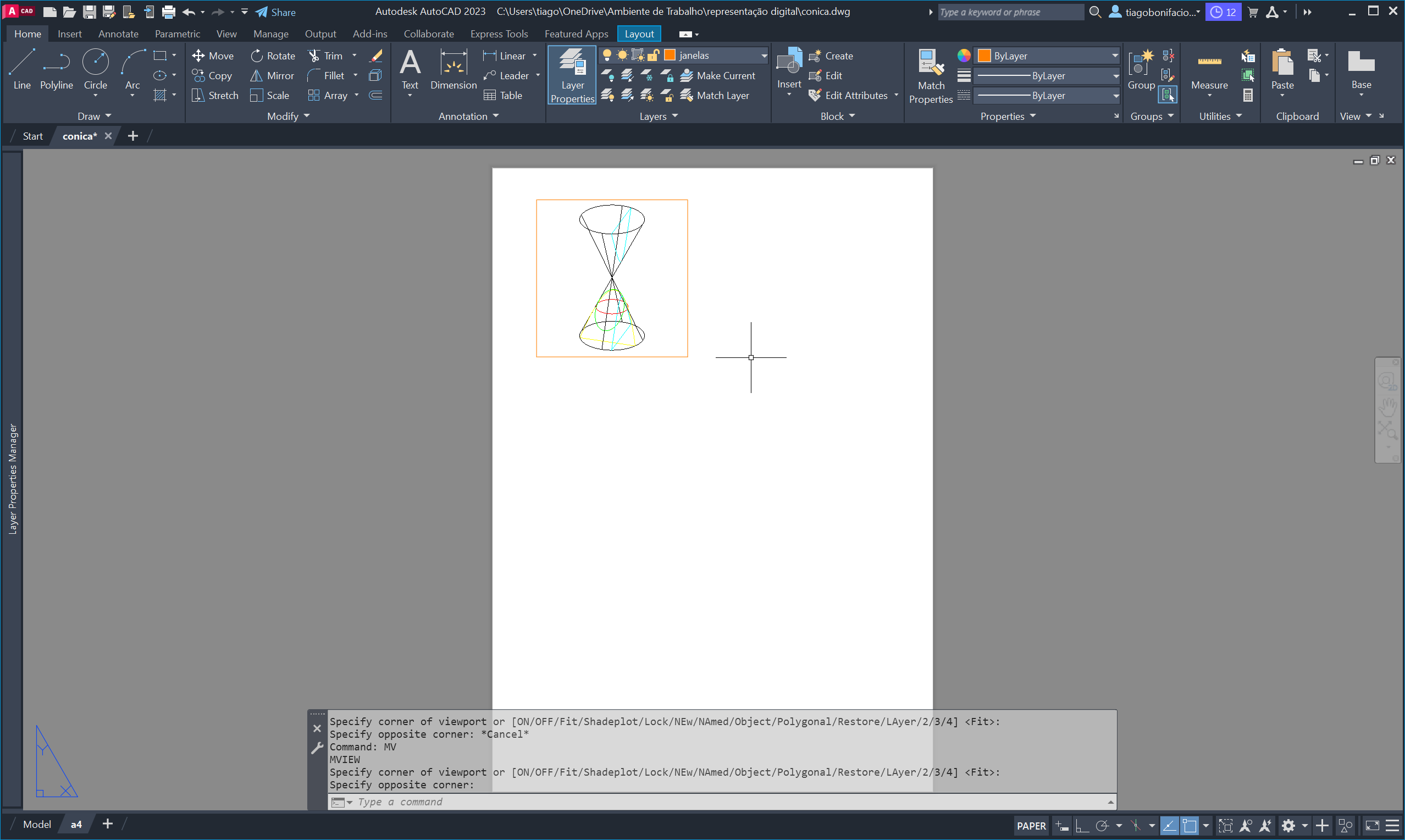Click the Make Current layer button

[717, 75]
